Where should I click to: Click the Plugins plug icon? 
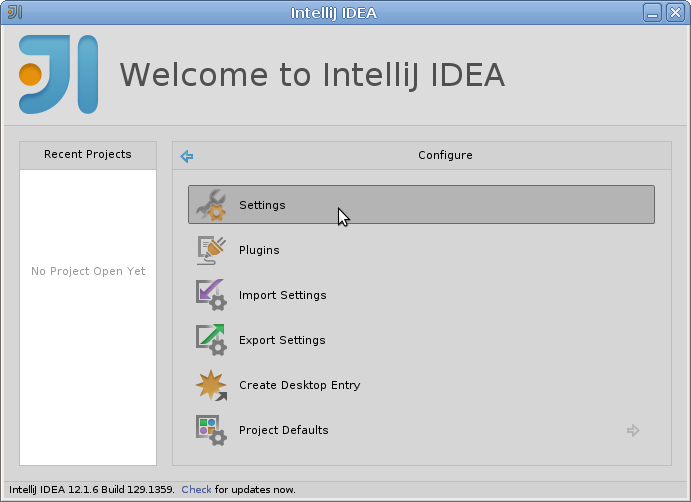(x=211, y=250)
